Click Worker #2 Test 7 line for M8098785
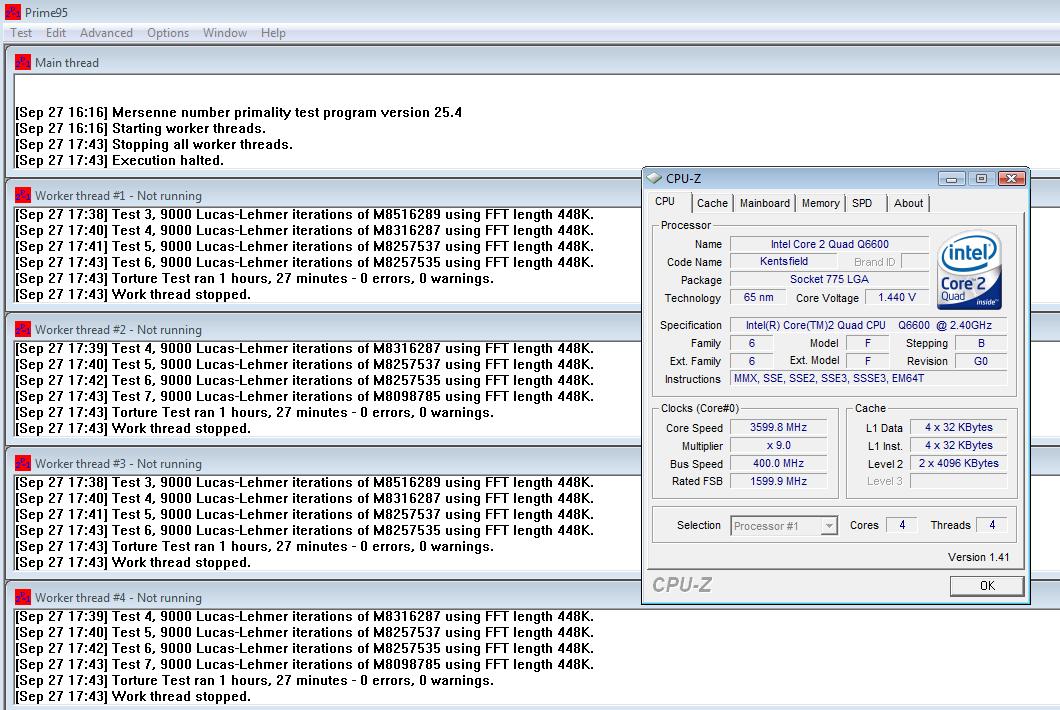Viewport: 1060px width, 710px height. coord(304,396)
